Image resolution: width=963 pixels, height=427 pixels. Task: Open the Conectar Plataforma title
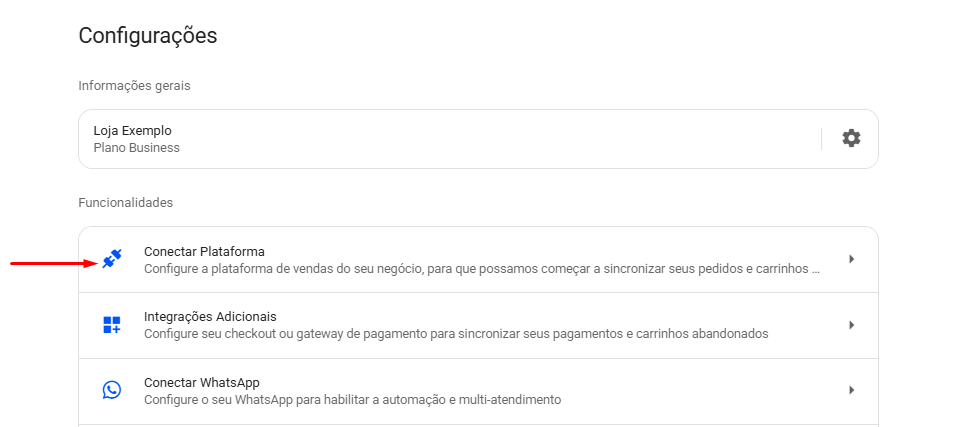[205, 251]
